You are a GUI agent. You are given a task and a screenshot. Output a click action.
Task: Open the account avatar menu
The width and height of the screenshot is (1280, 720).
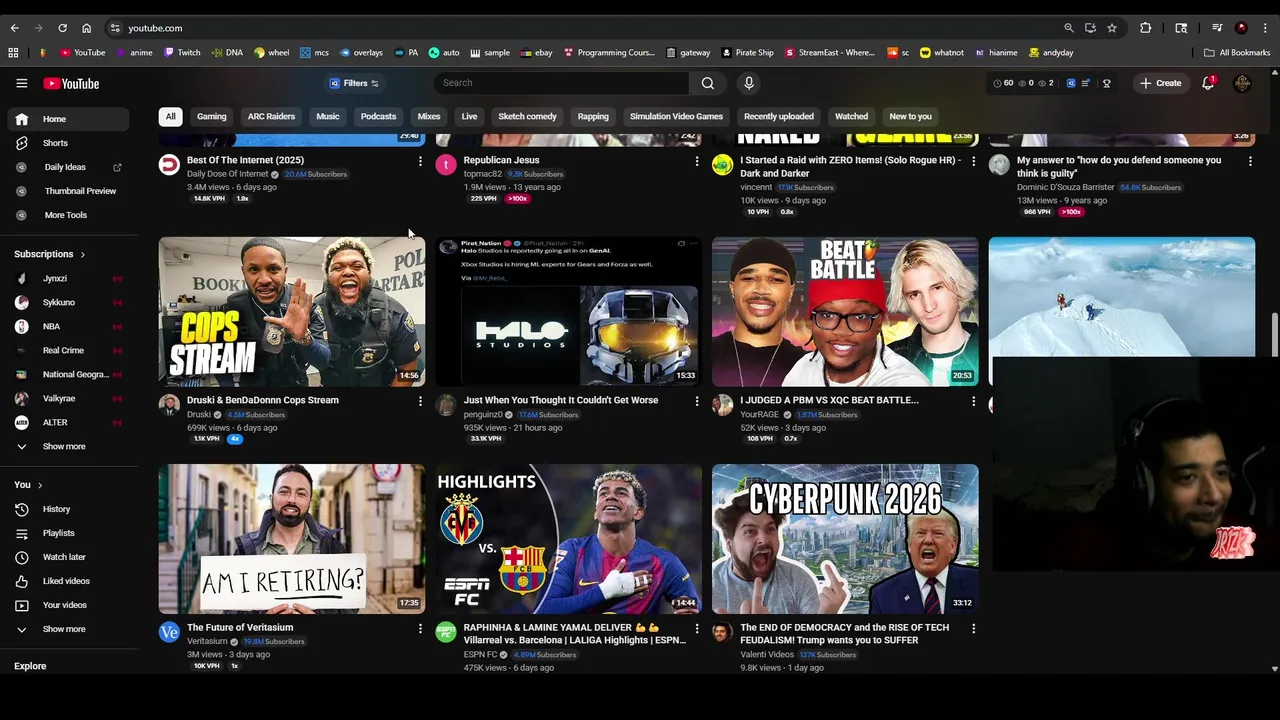[x=1242, y=83]
